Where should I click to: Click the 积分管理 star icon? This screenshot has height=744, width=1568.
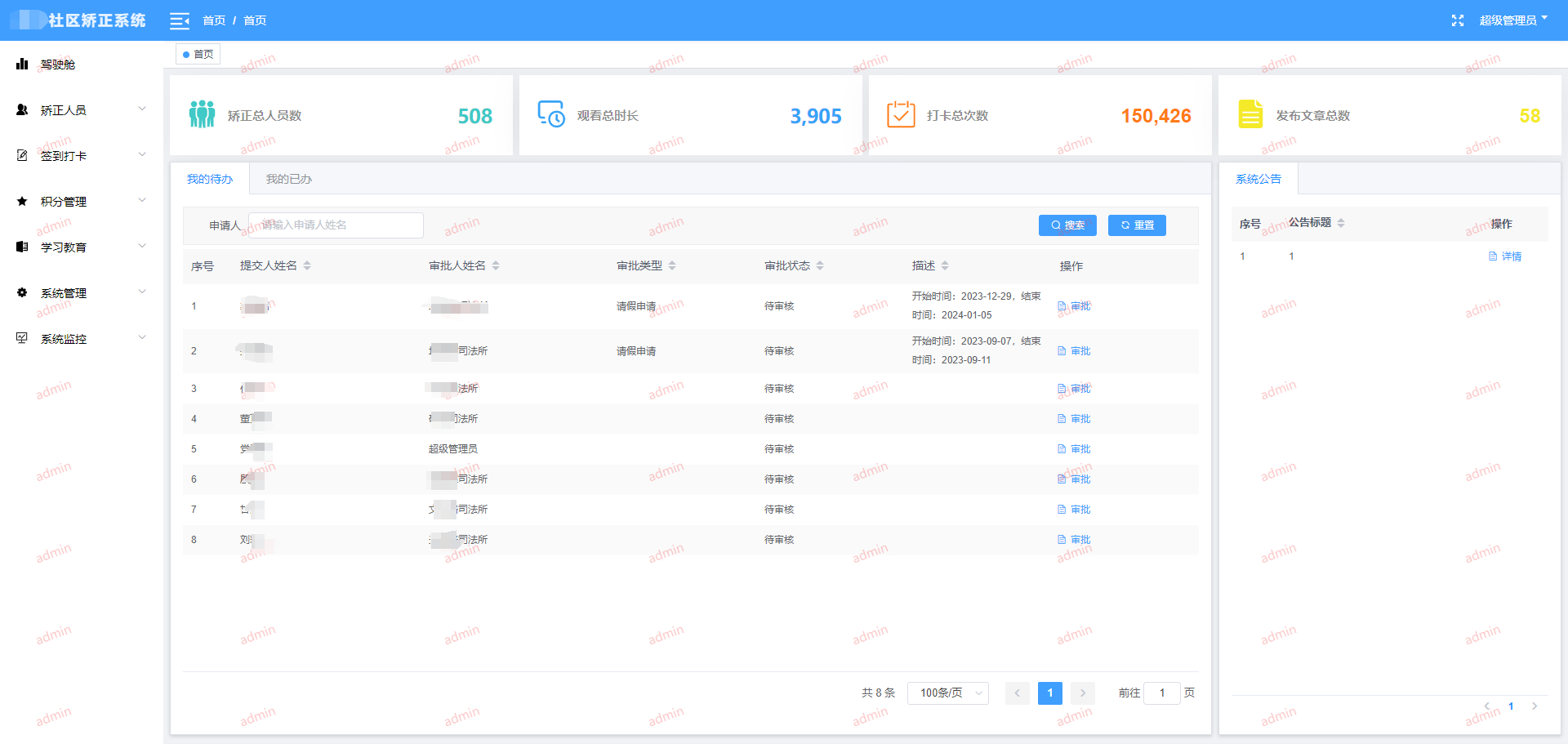click(22, 201)
